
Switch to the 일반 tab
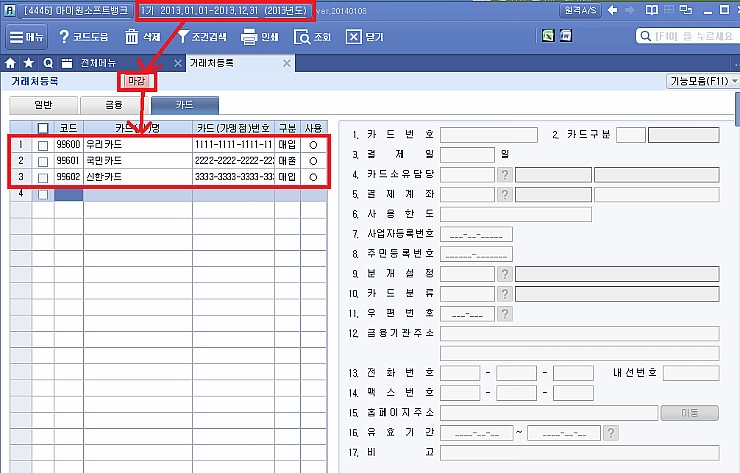coord(44,104)
